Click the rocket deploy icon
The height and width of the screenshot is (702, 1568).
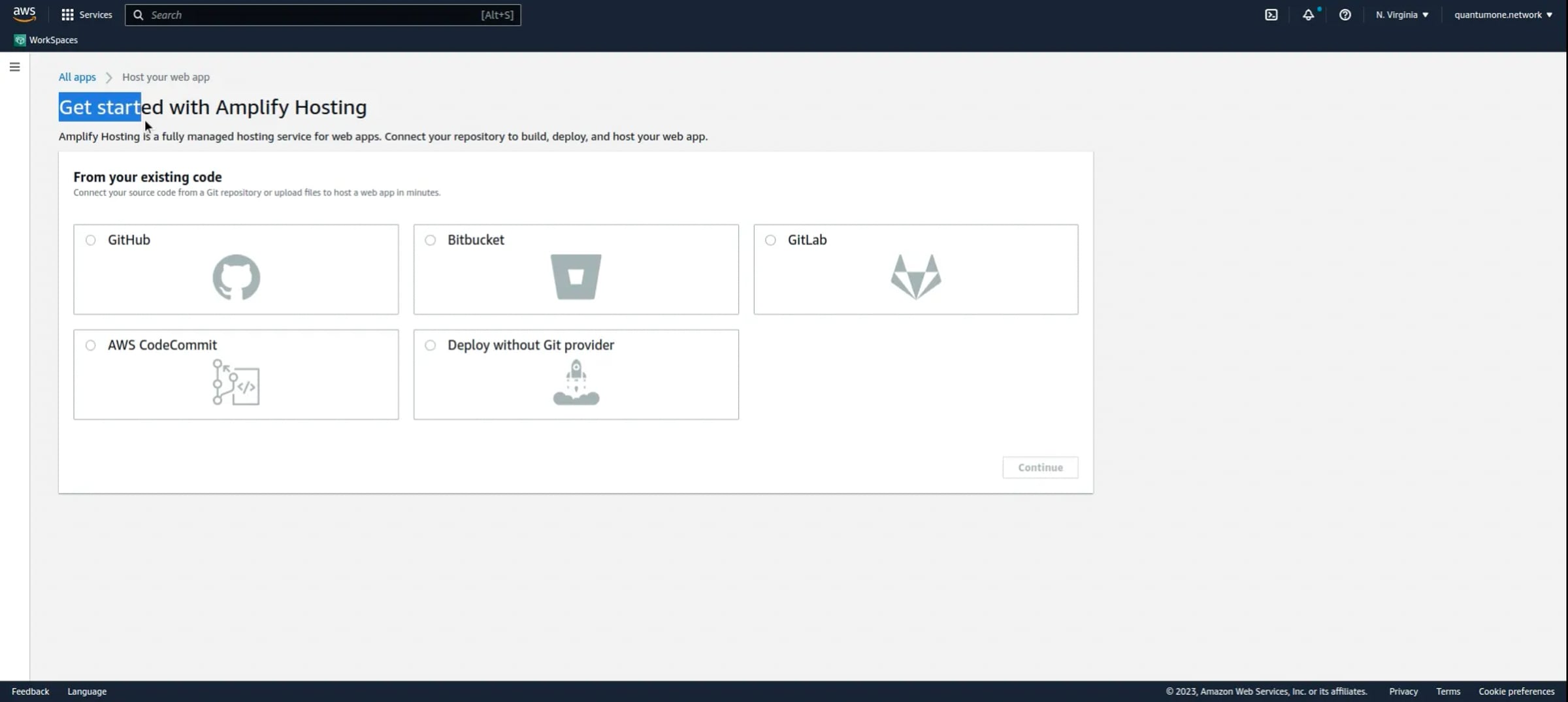576,382
